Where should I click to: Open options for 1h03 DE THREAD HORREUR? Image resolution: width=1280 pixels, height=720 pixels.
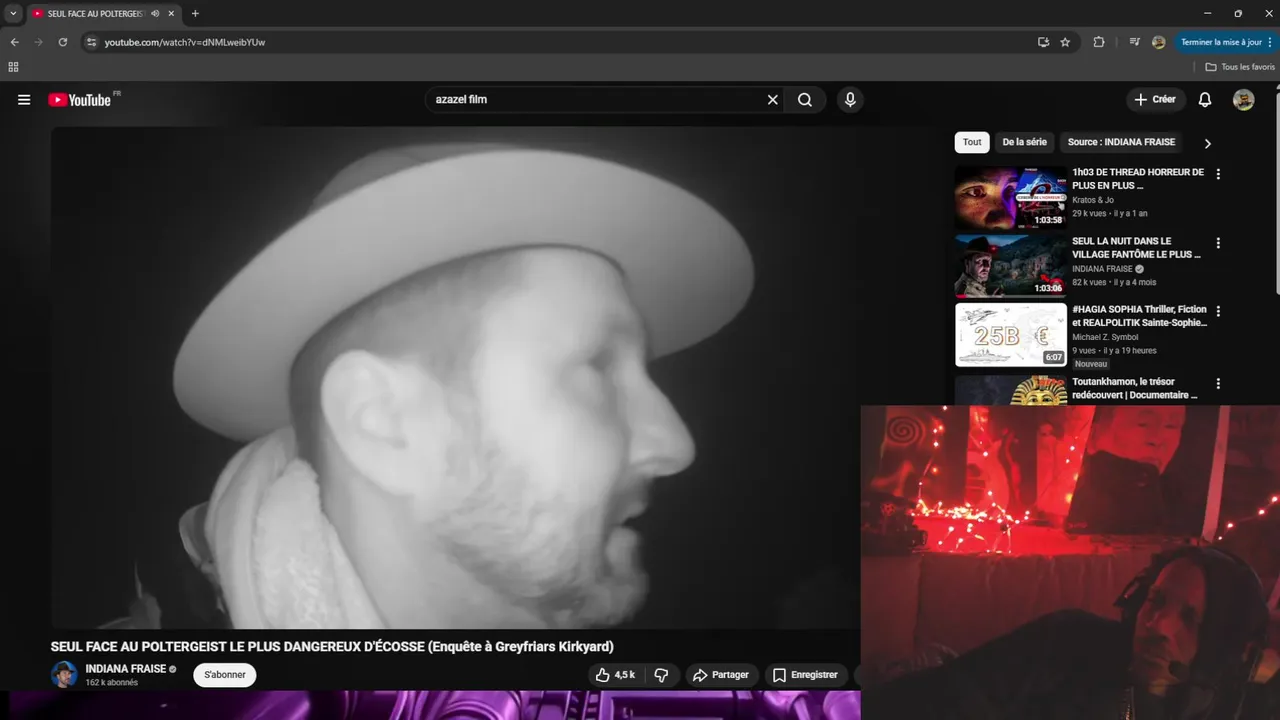tap(1218, 174)
